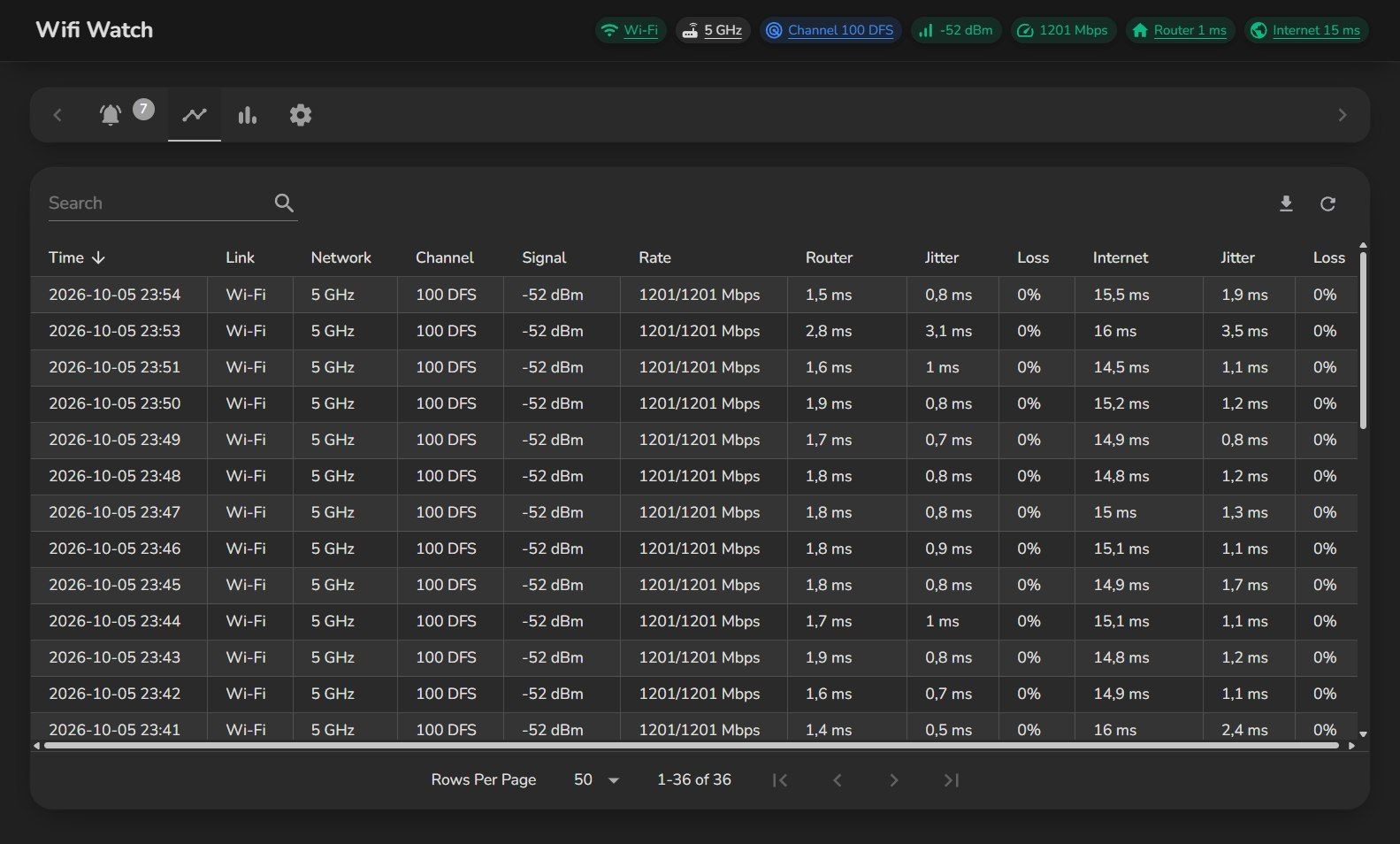This screenshot has width=1400, height=844.
Task: Switch to the line chart history tab
Action: [195, 115]
